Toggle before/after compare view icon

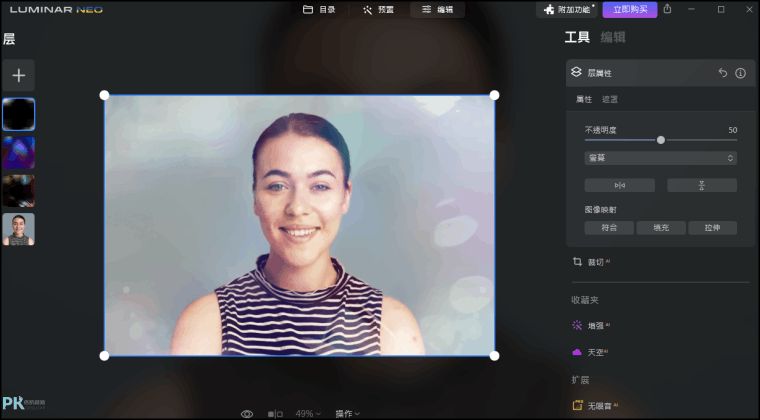point(275,414)
